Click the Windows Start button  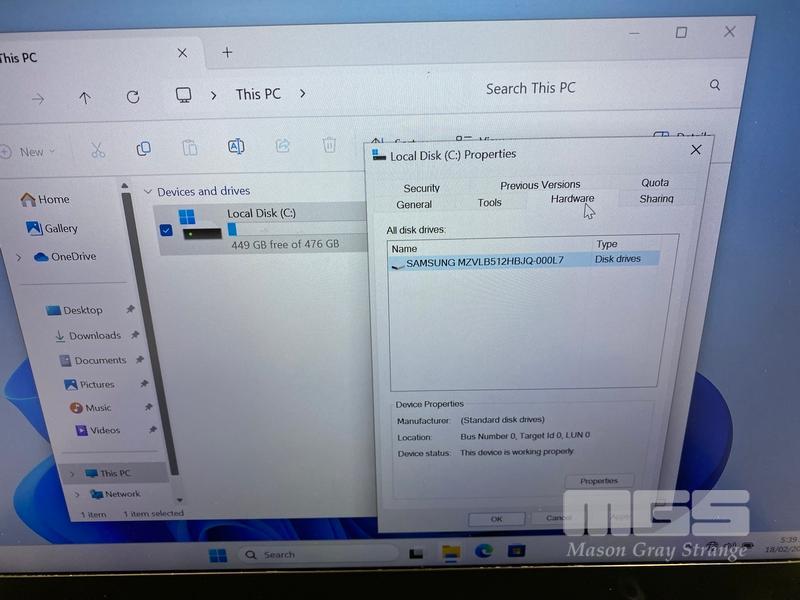(218, 555)
